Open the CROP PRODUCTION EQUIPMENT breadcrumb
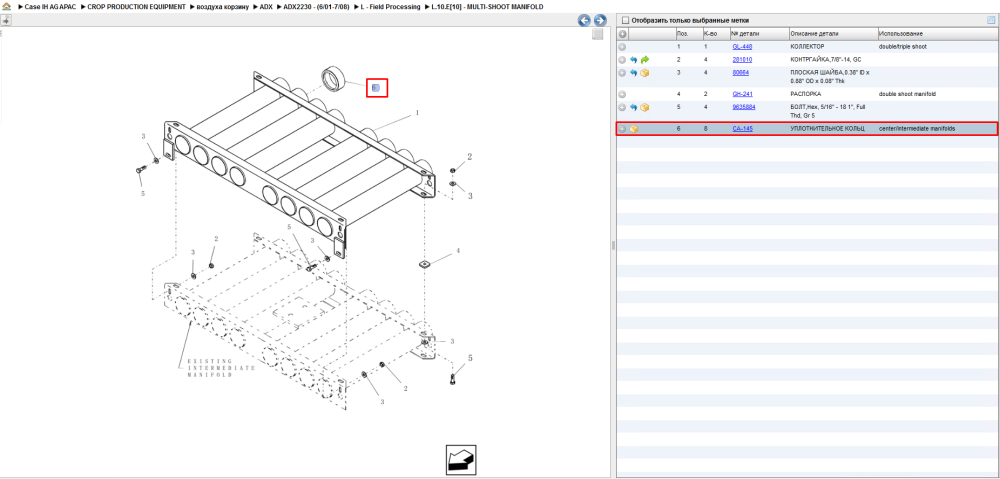 pyautogui.click(x=136, y=6)
